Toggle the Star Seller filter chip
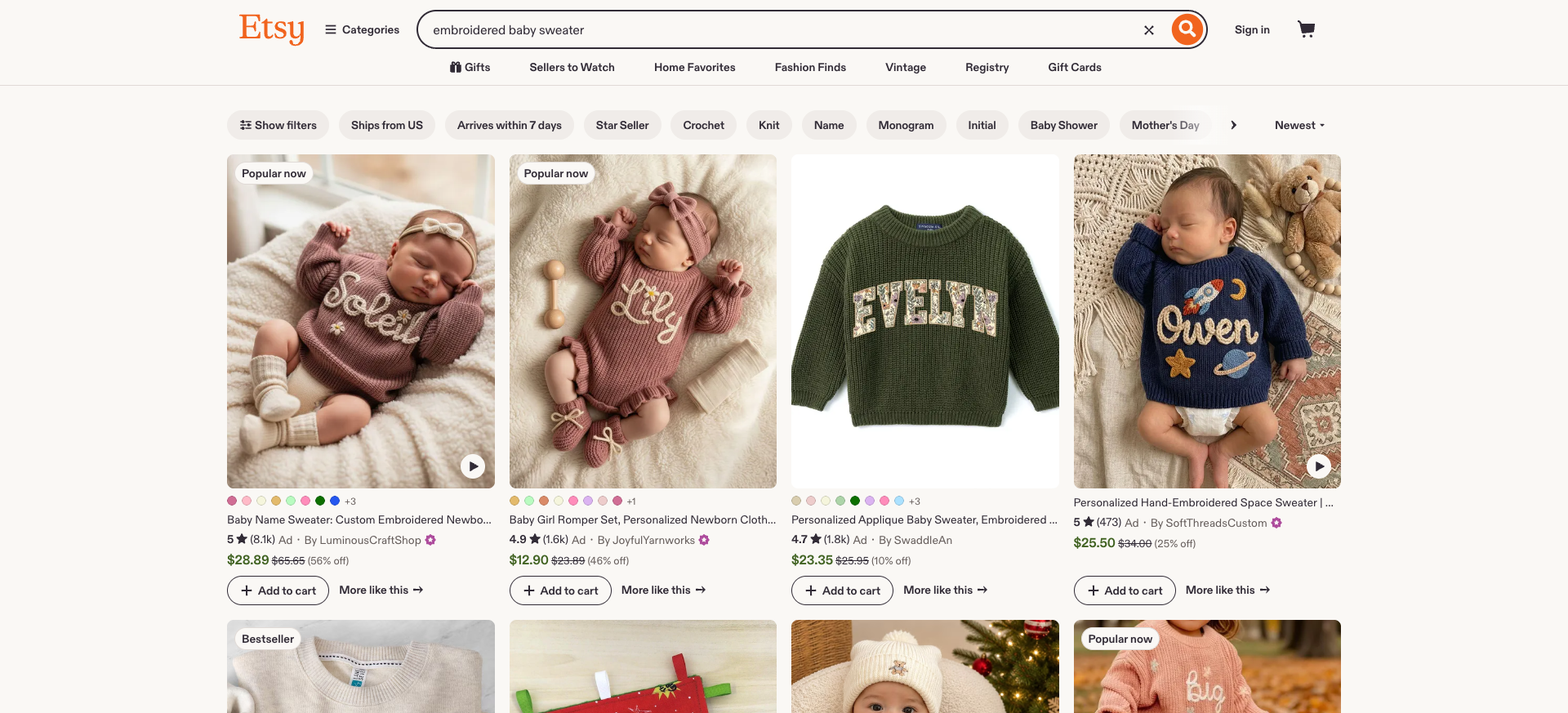This screenshot has height=713, width=1568. (622, 125)
